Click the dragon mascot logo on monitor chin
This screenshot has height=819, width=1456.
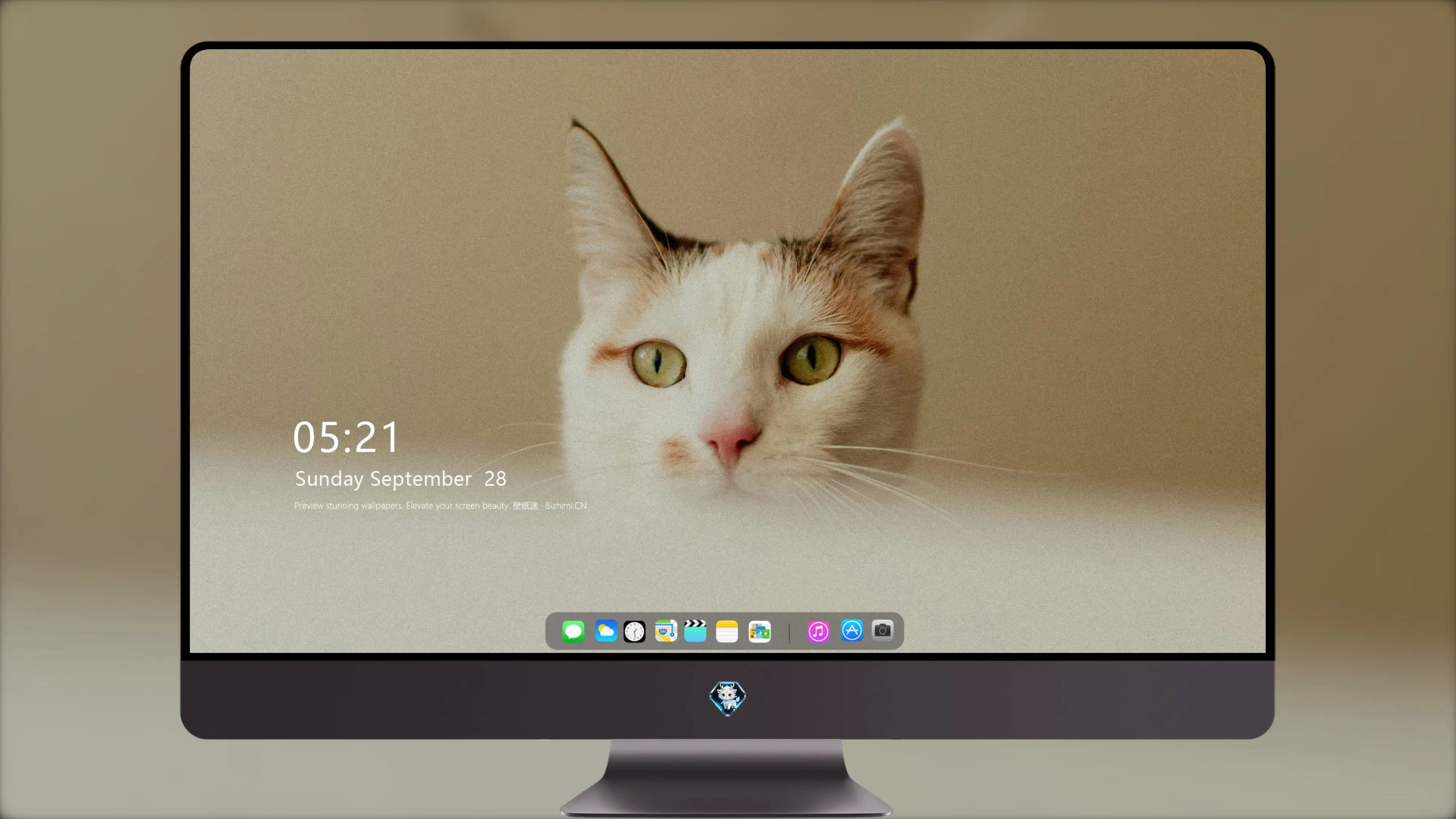[728, 698]
